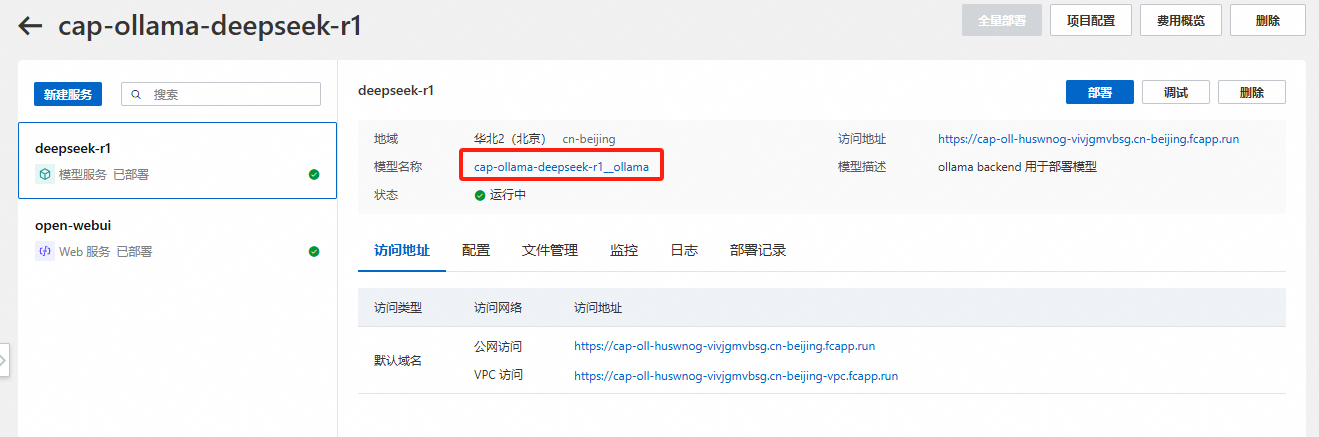Click the top 删除 project button
This screenshot has height=437, width=1319.
coord(1267,20)
